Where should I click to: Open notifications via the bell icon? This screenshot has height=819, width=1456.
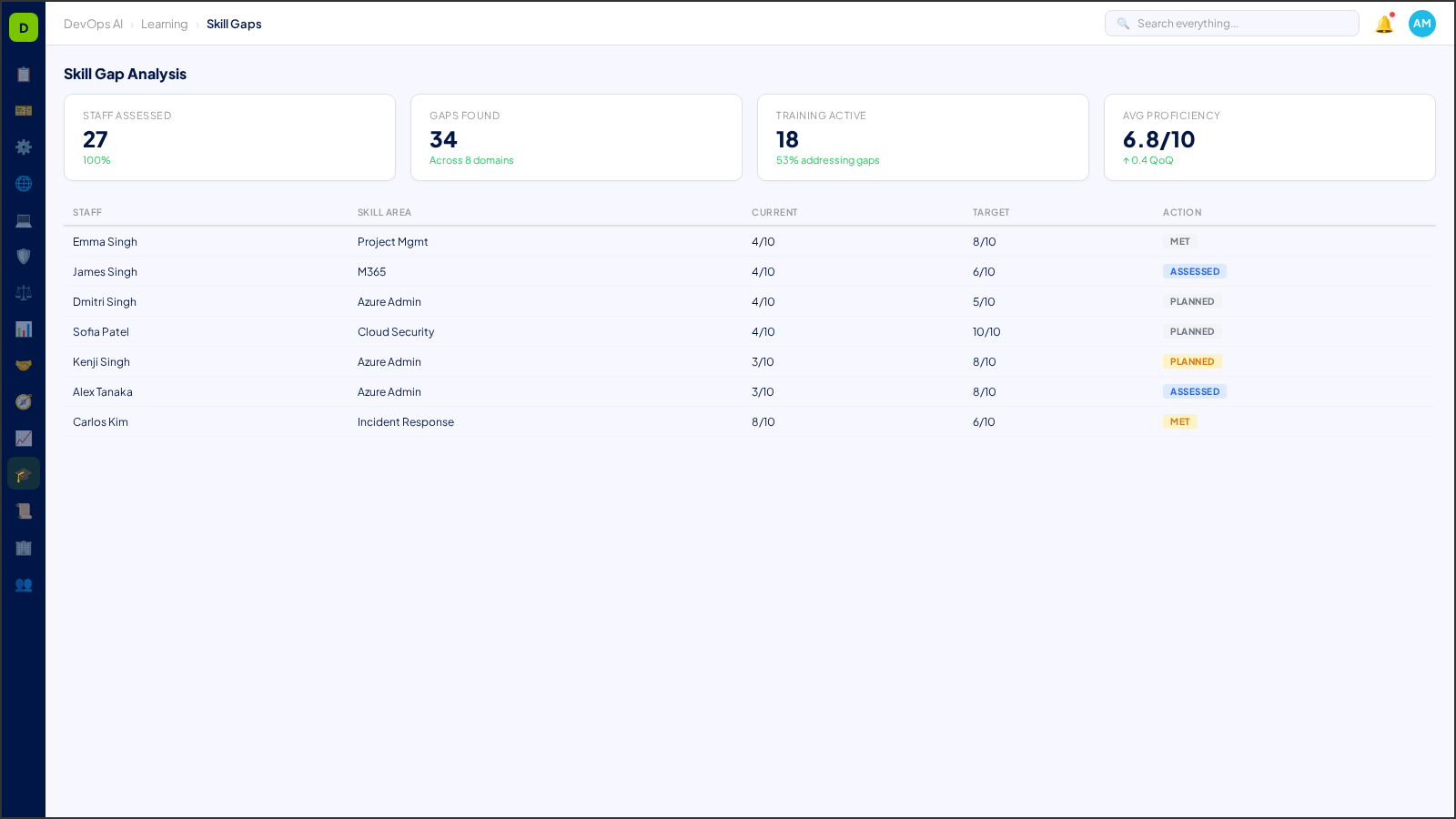click(x=1383, y=24)
